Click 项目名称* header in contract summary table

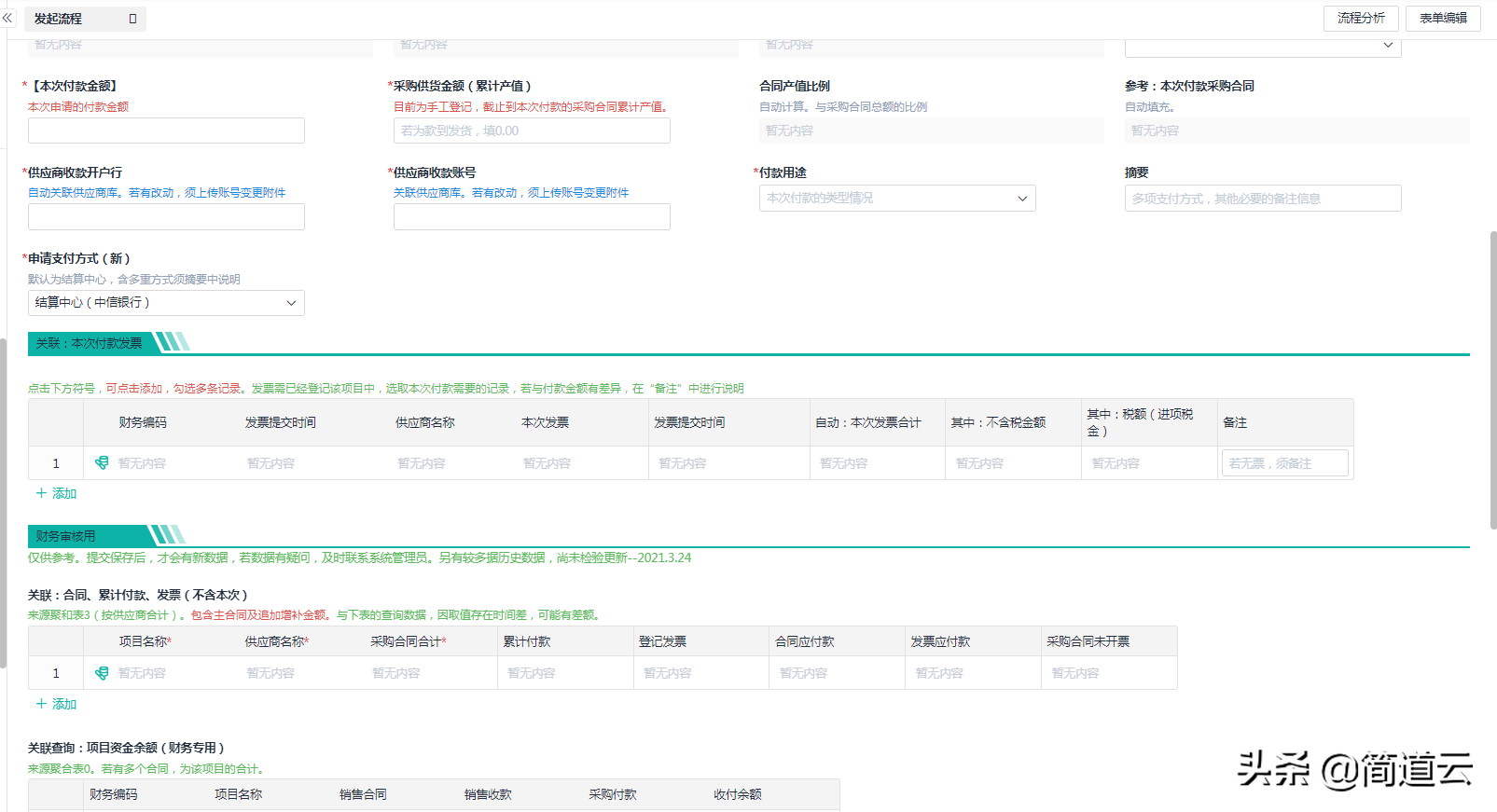click(145, 641)
